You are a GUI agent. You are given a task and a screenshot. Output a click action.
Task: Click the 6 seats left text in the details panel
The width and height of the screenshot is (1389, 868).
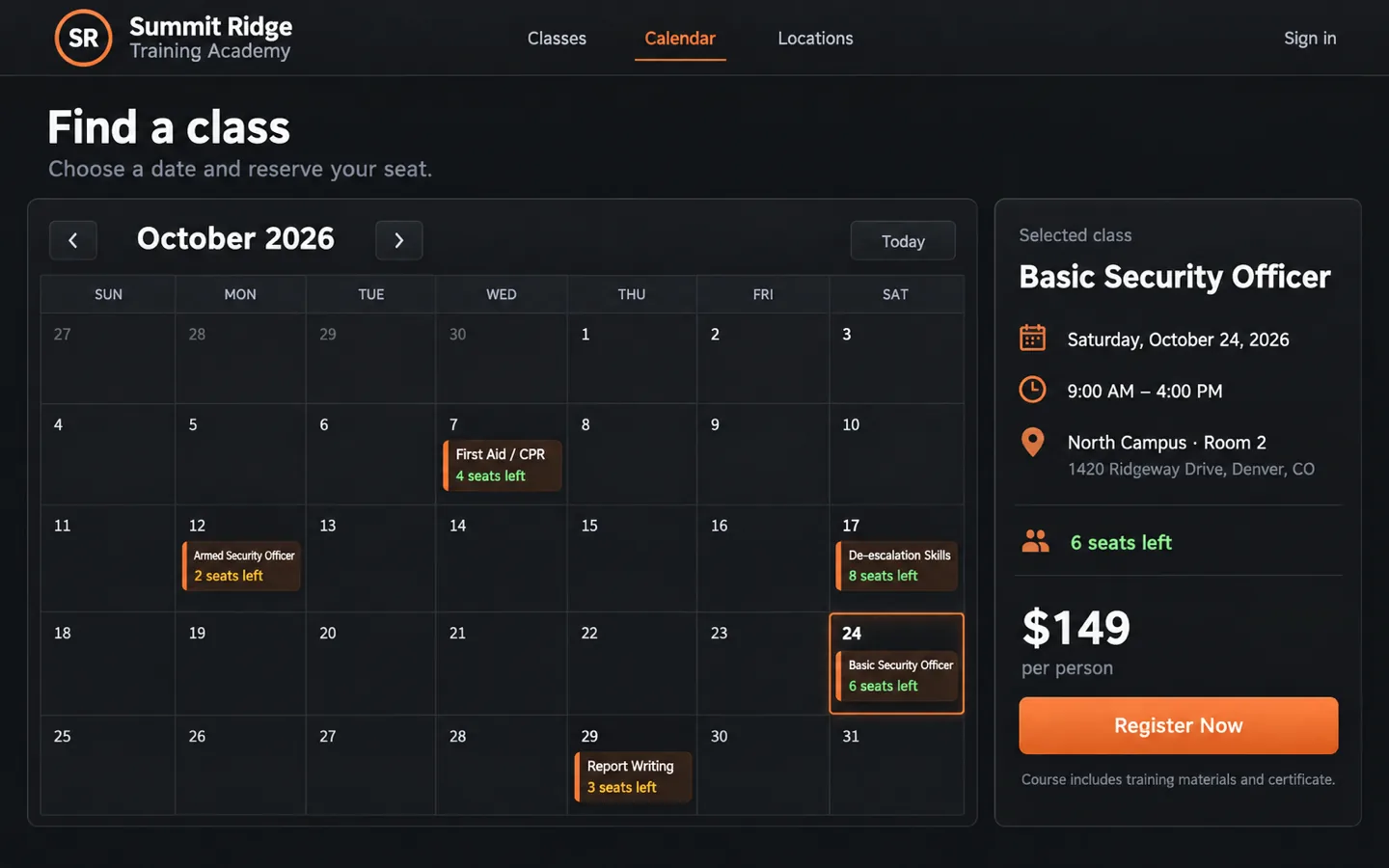(1121, 542)
